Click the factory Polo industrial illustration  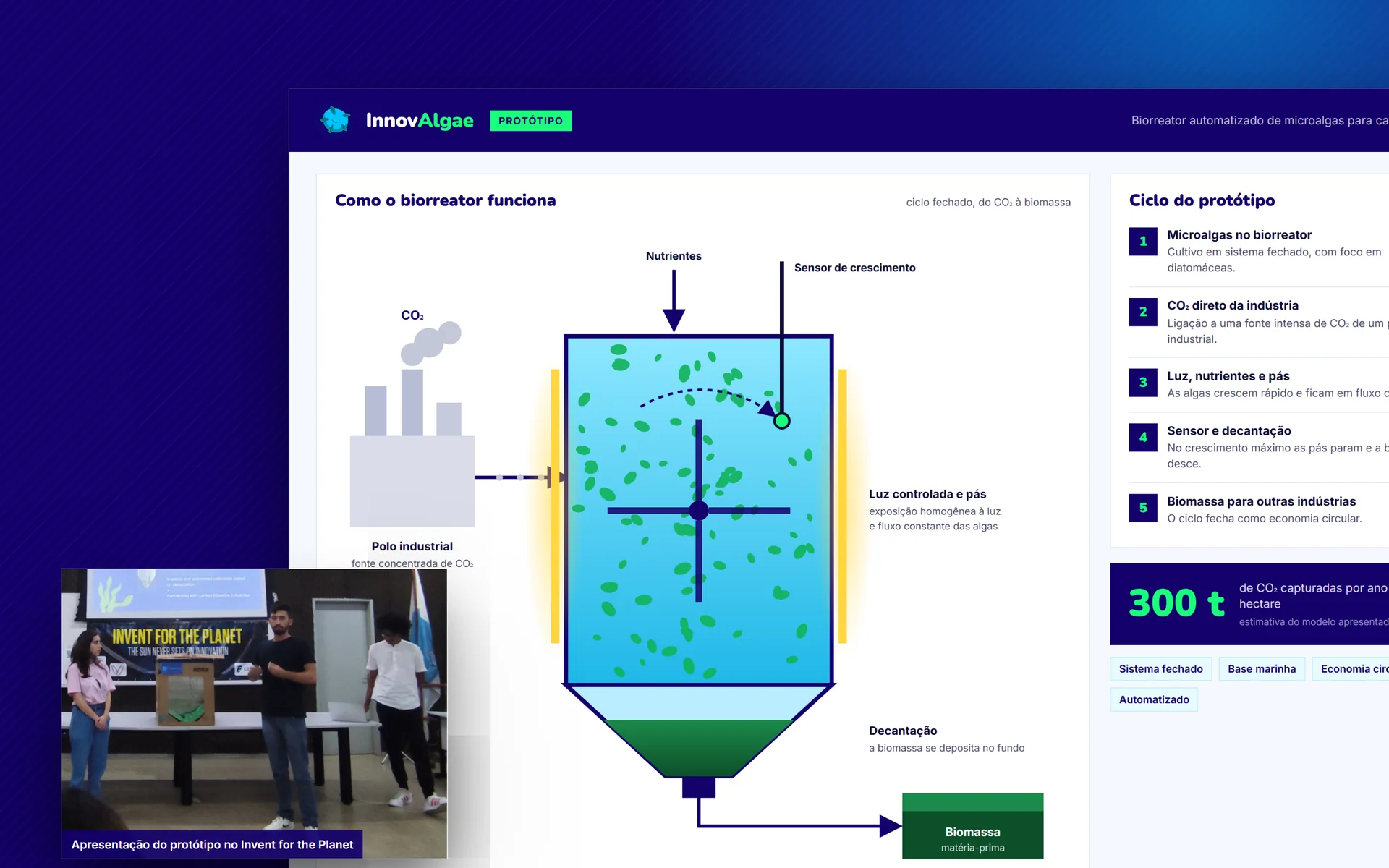point(412,448)
